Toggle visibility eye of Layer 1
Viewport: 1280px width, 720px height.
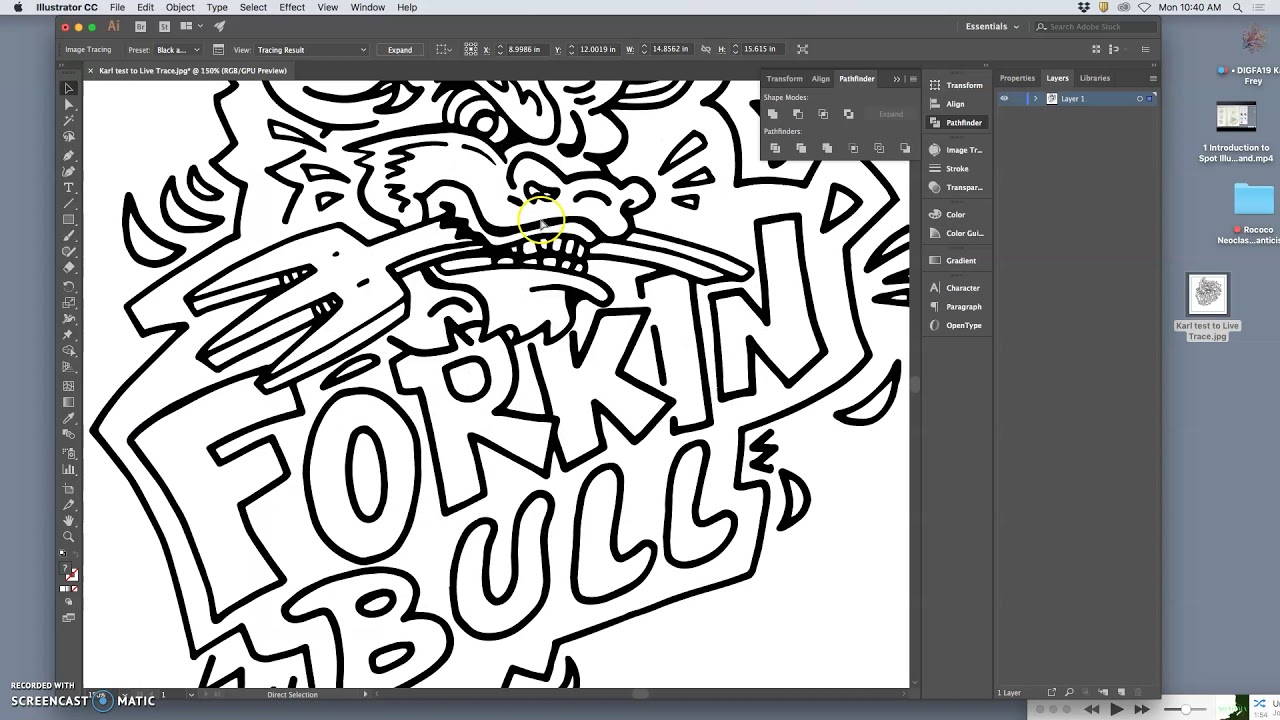pos(1004,99)
